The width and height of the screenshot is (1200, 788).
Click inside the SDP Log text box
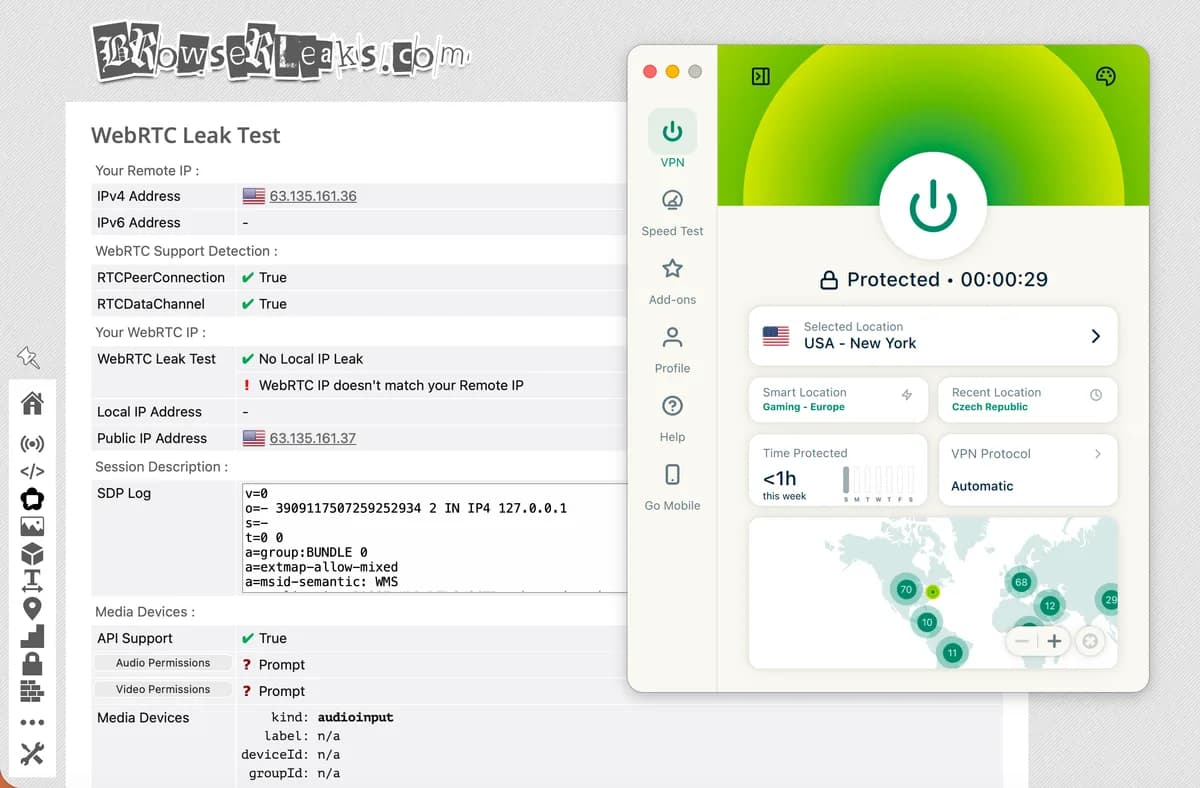tap(434, 538)
